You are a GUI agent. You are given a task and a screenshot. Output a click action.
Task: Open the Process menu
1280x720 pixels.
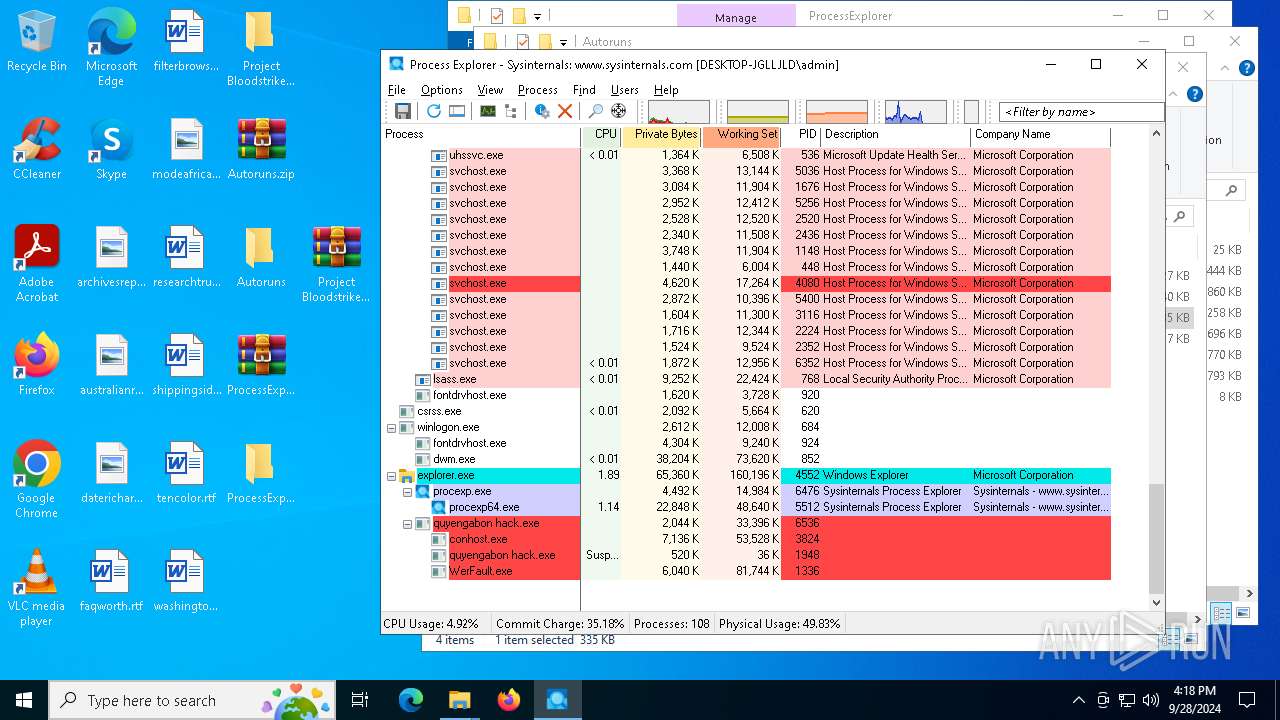[x=538, y=89]
